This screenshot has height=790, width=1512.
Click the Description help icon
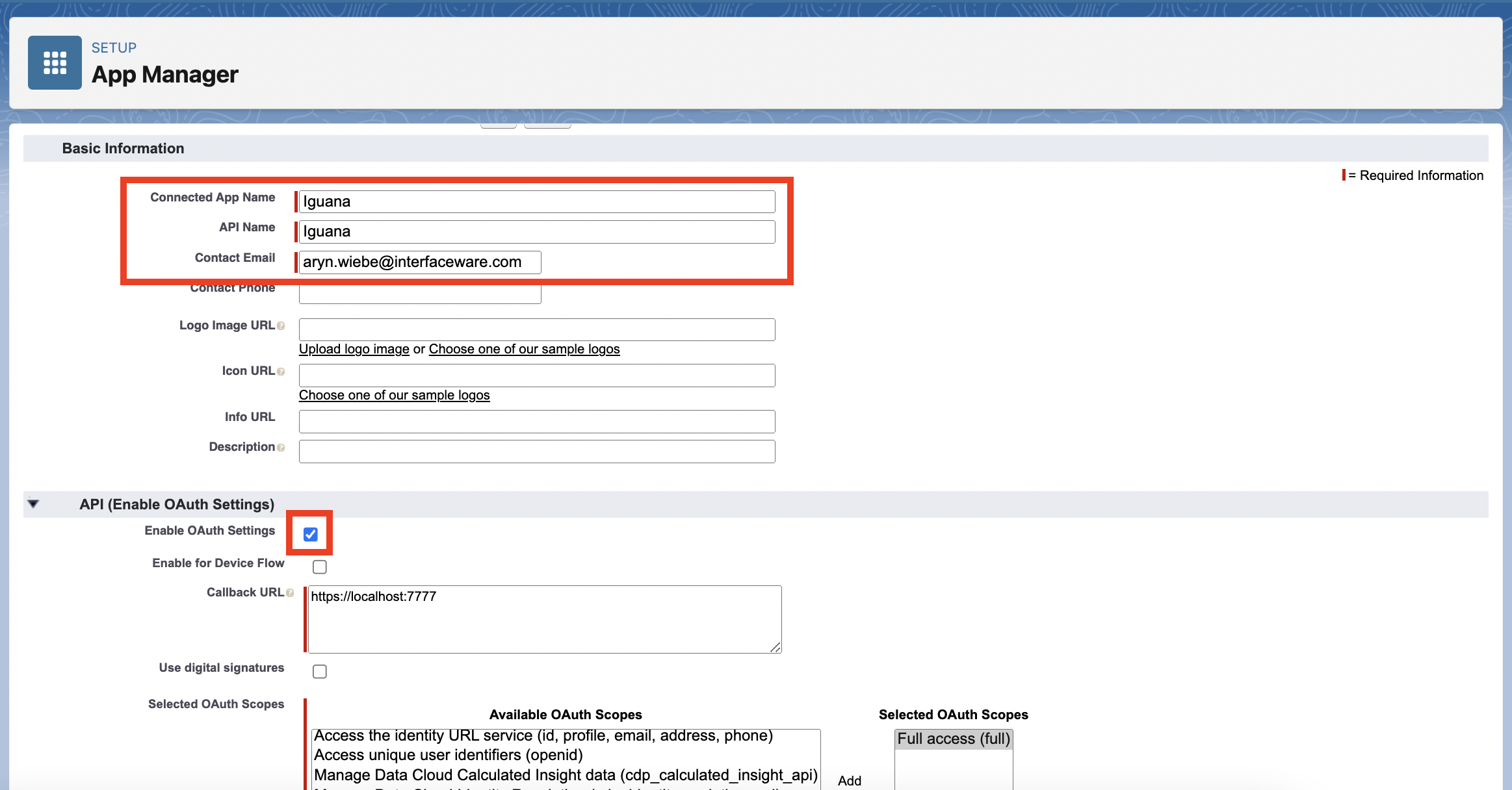[281, 448]
